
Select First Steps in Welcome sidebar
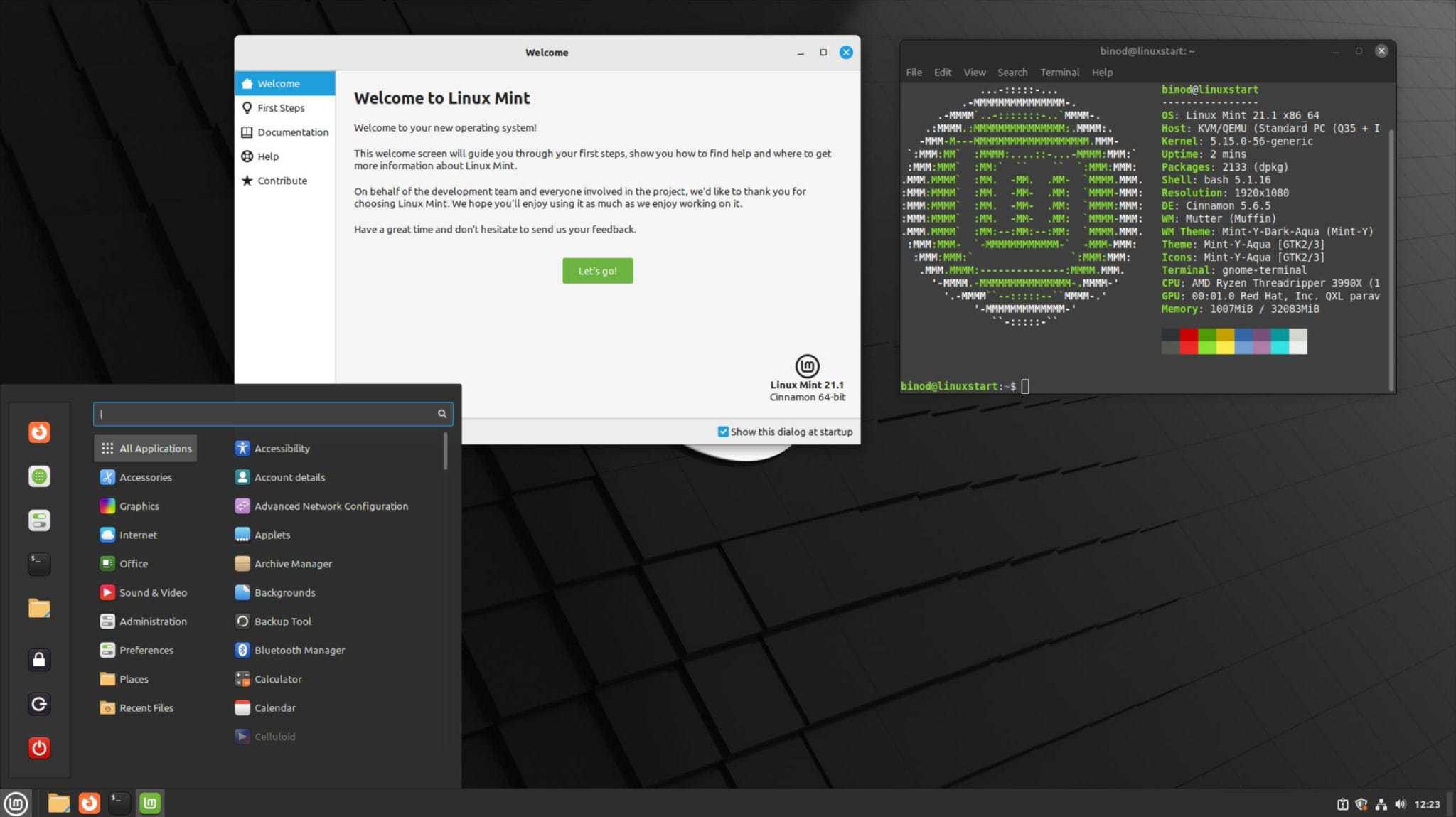[x=281, y=107]
